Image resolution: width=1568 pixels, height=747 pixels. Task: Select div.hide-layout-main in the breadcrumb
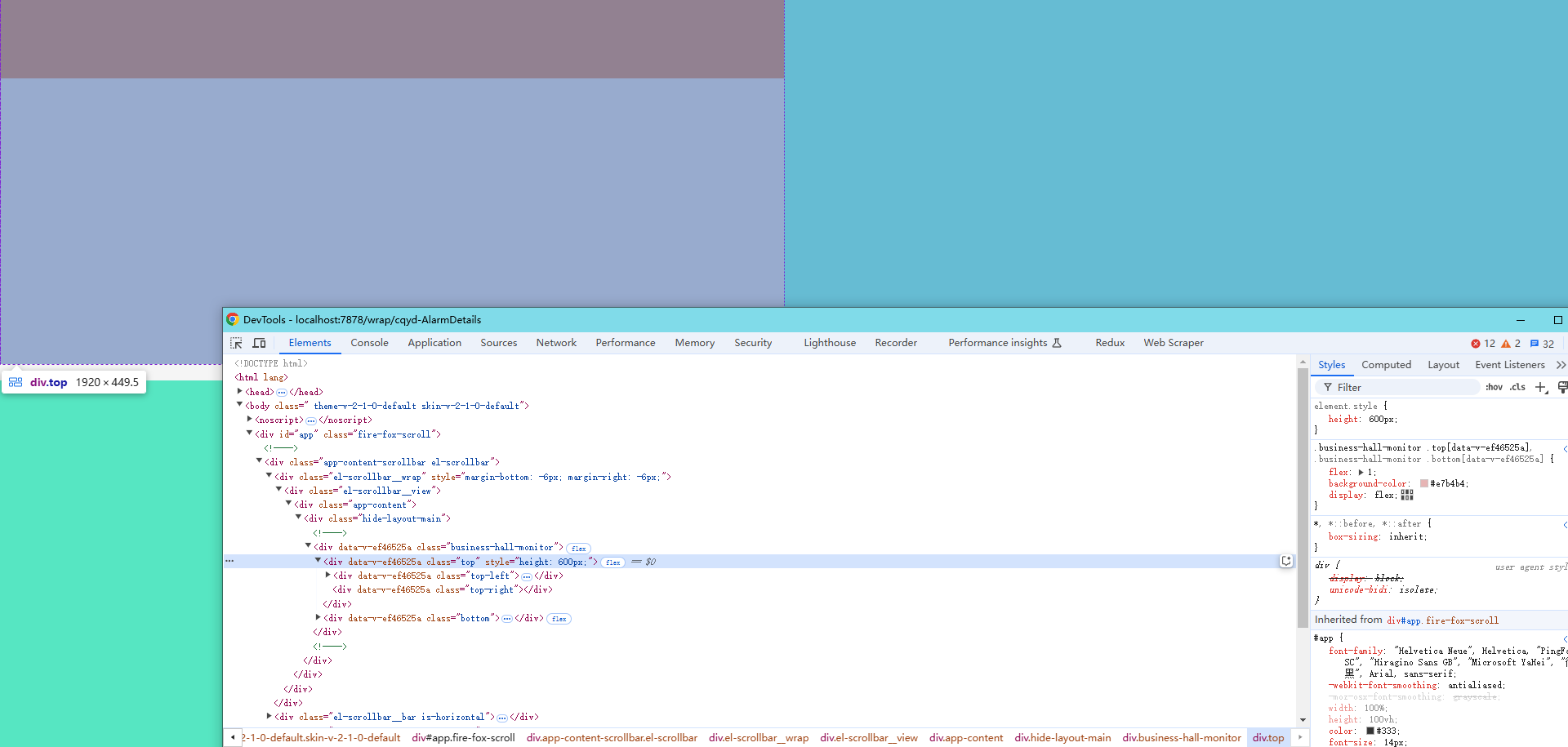point(1062,738)
